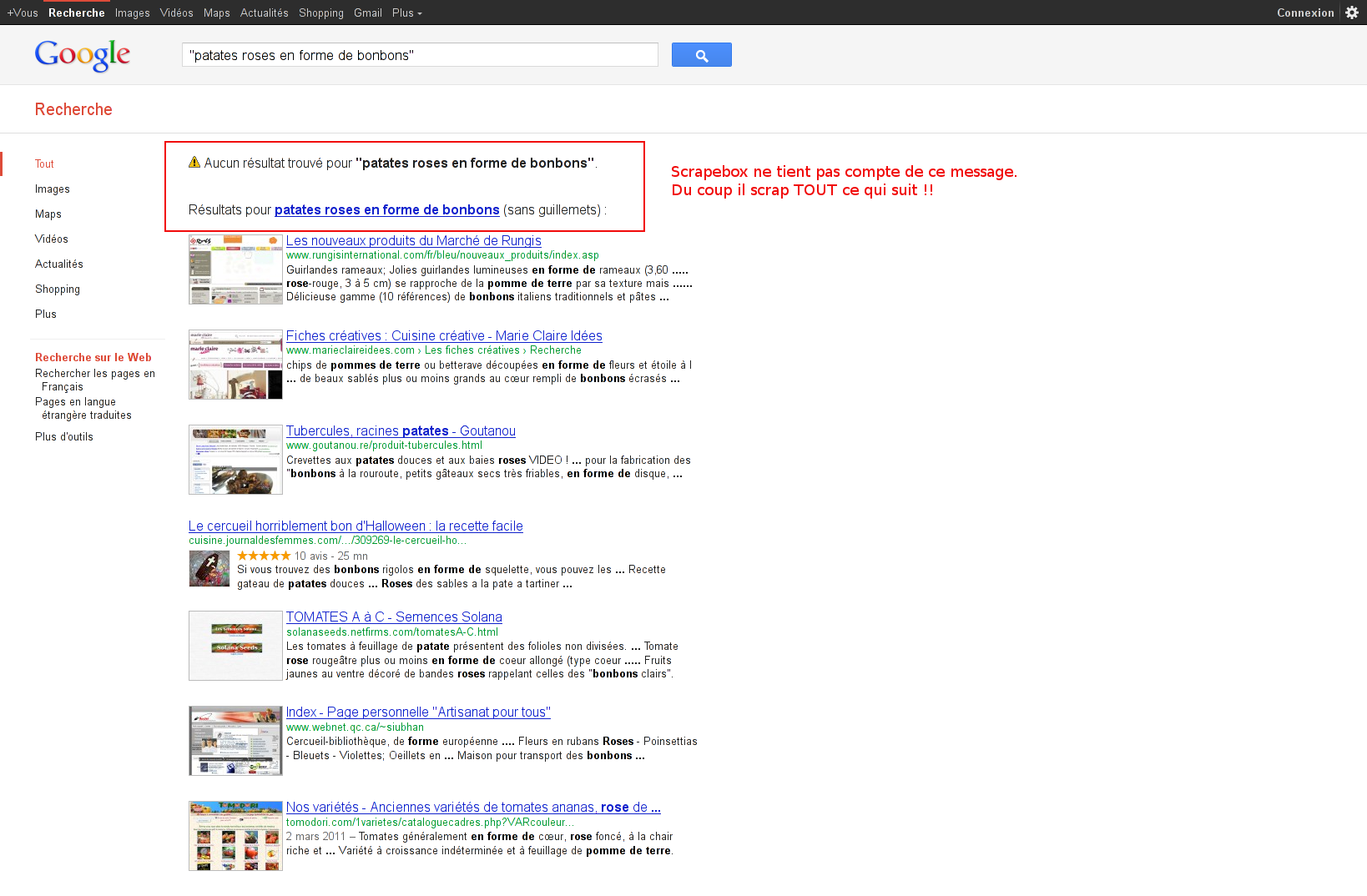Viewport: 1367px width, 896px height.
Task: Open Fiches créatives Marie Claire Idées result
Action: tap(444, 336)
